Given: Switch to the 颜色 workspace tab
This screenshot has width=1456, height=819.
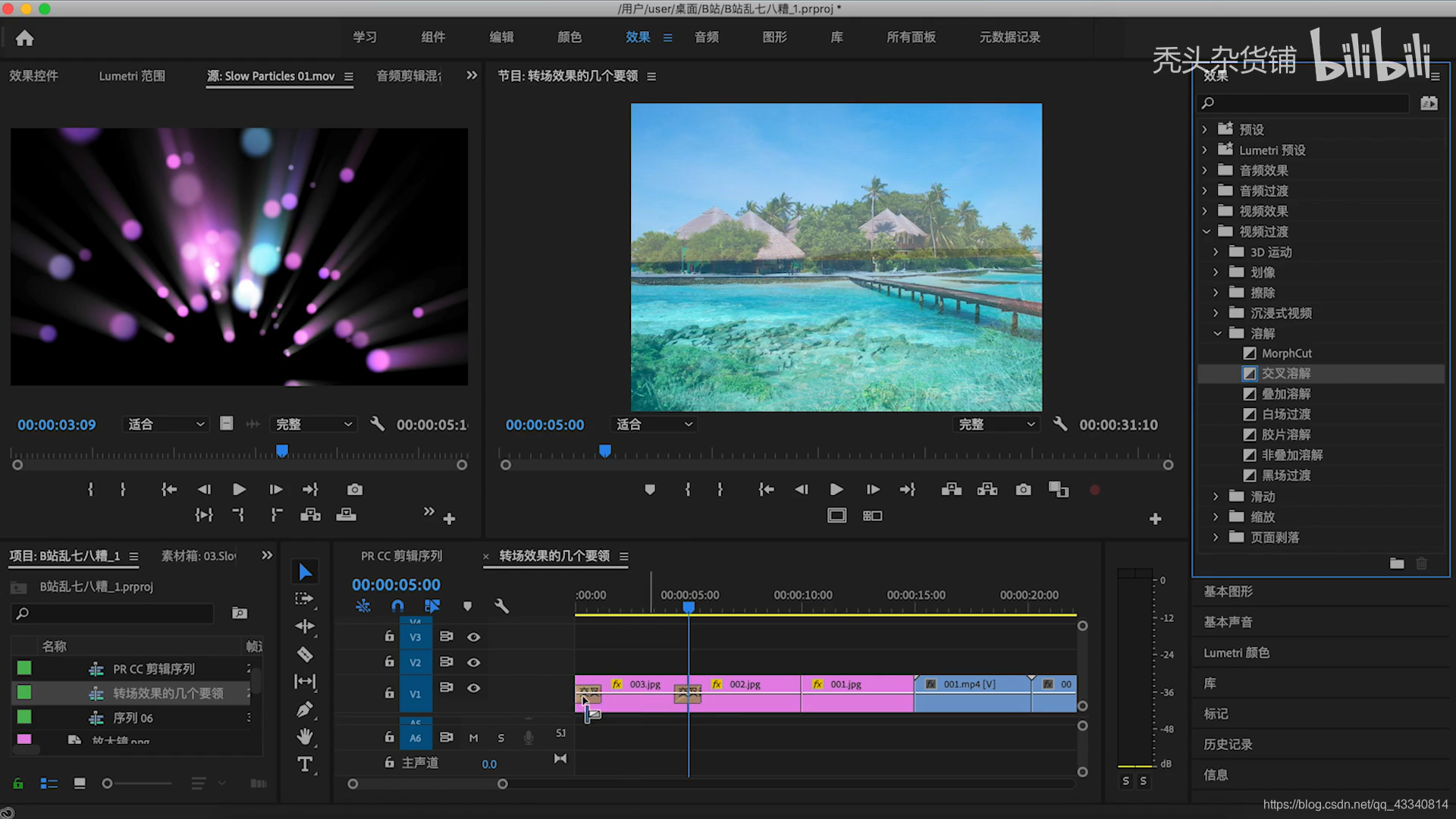Looking at the screenshot, I should pos(570,37).
